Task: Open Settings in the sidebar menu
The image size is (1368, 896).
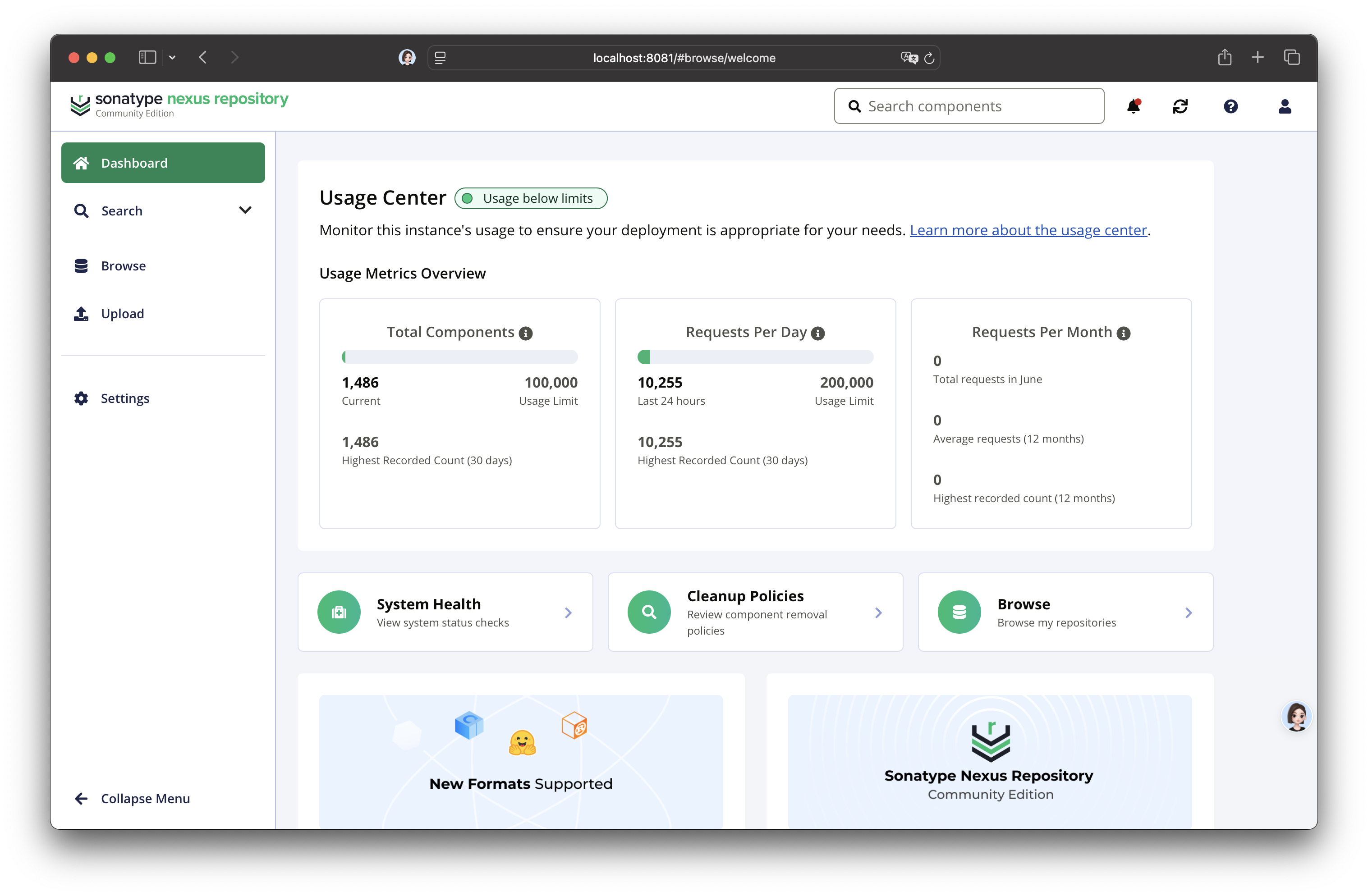Action: [163, 398]
